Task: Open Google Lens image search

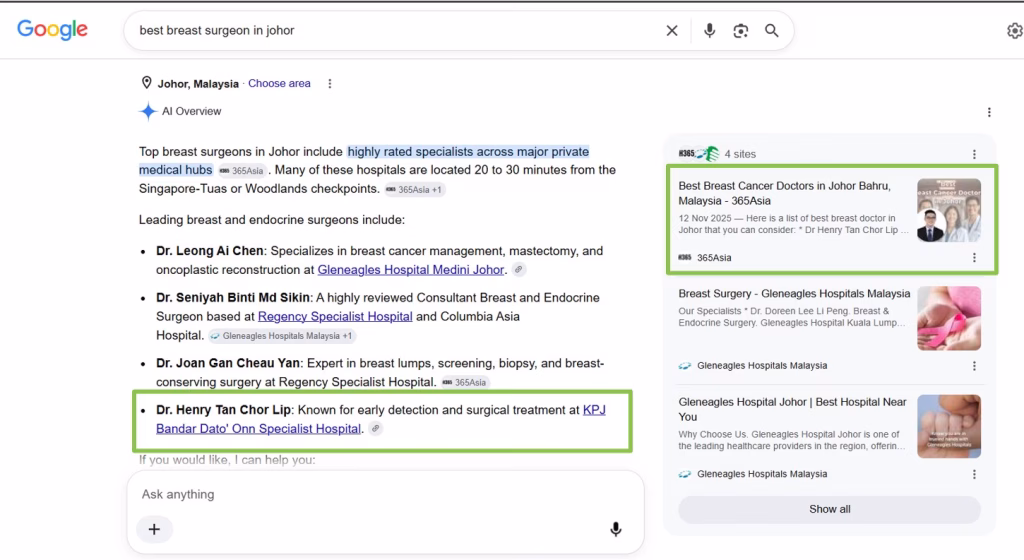Action: click(x=741, y=31)
